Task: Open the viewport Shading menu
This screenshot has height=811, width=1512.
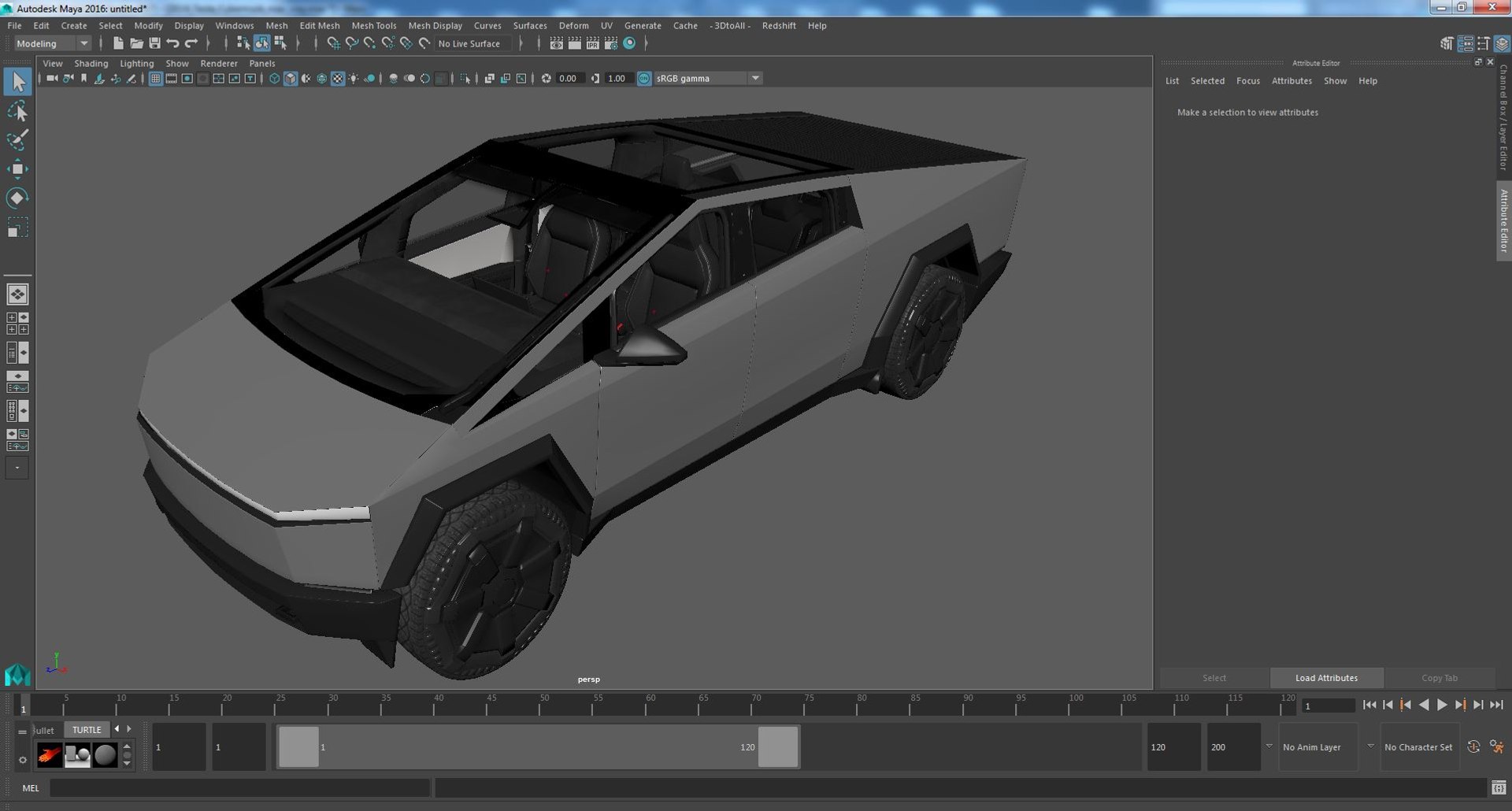Action: 91,63
